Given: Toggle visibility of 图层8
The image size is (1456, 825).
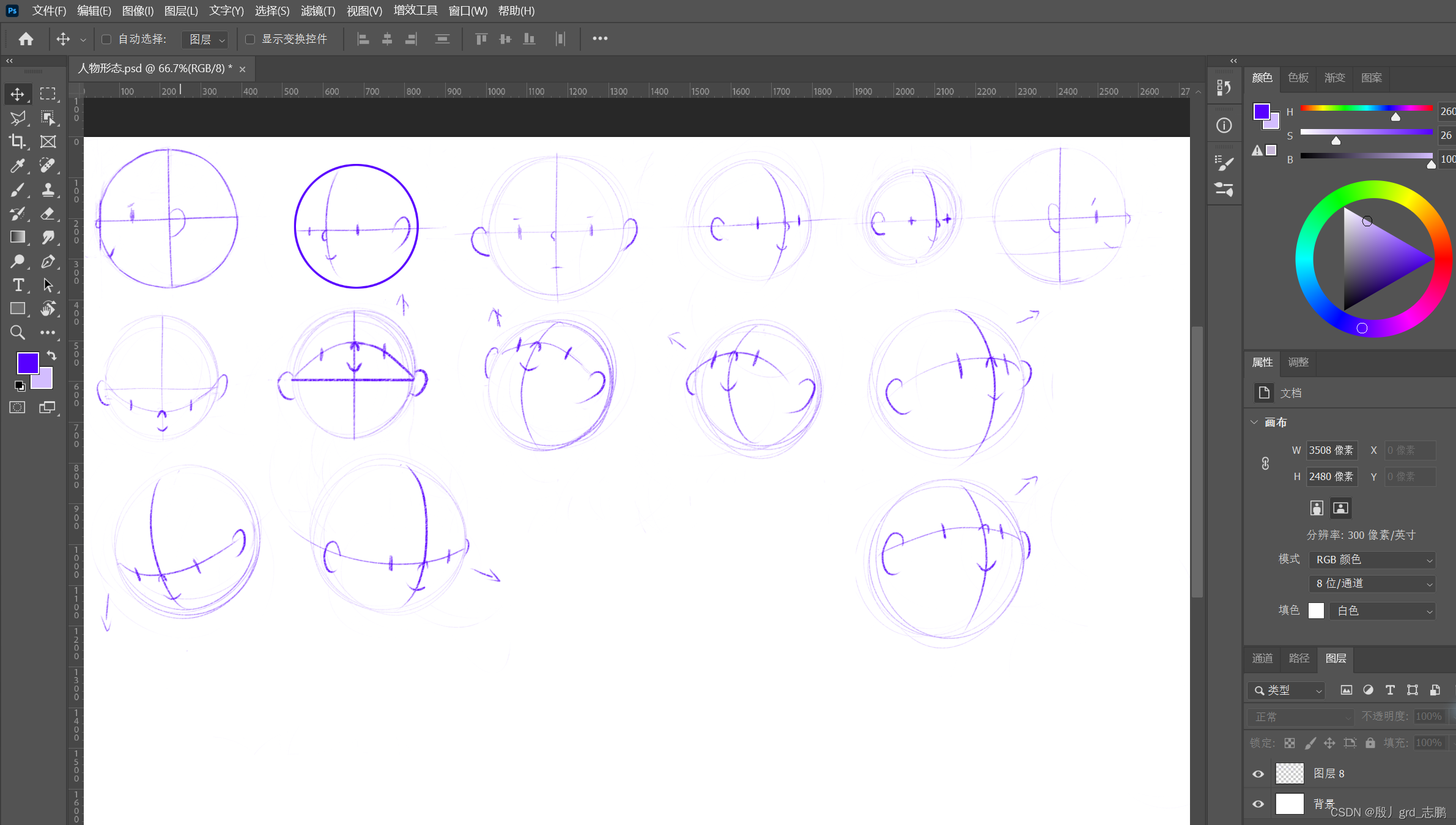Looking at the screenshot, I should coord(1259,773).
